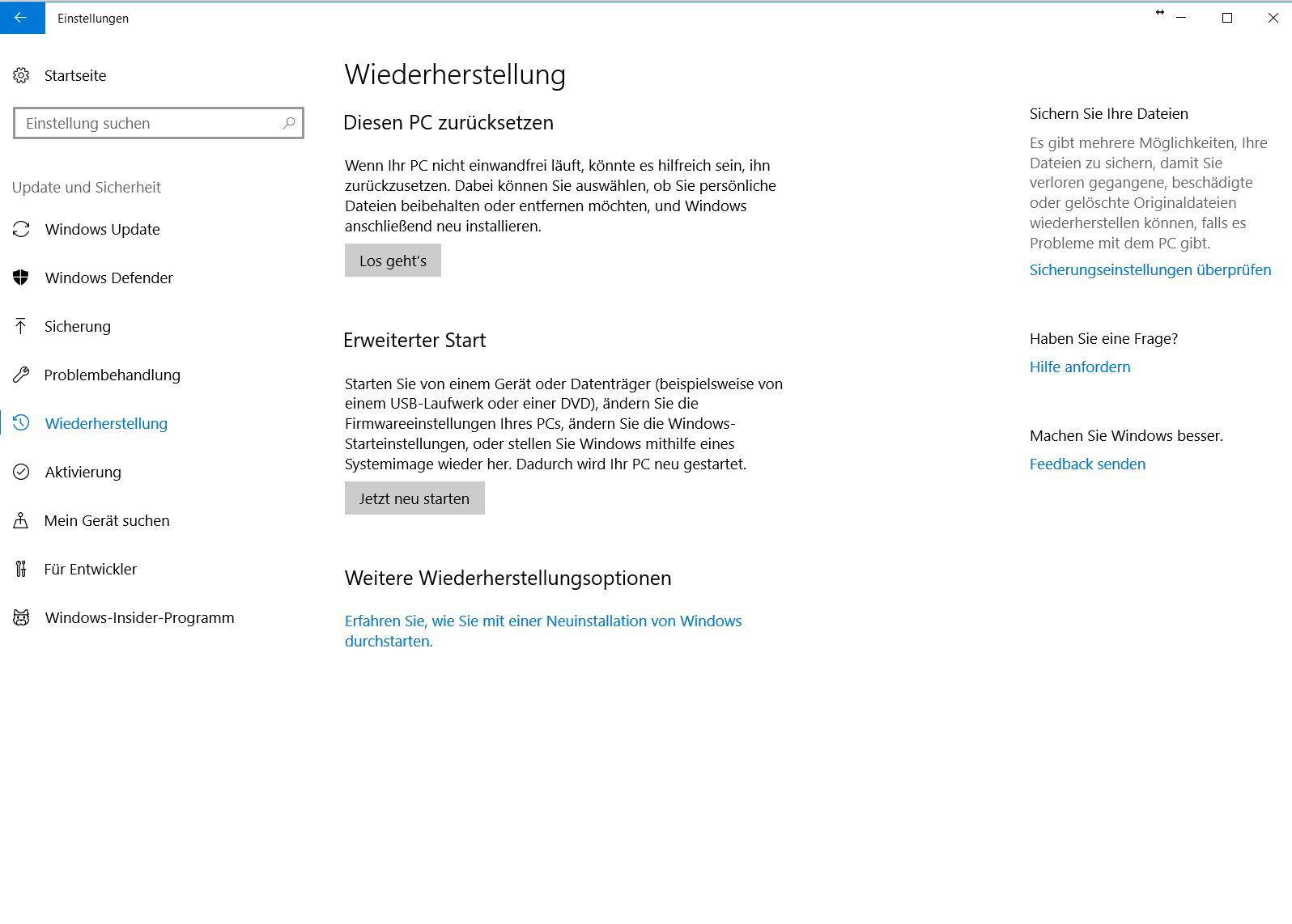This screenshot has width=1292, height=924.
Task: Click the Sicherung upload arrow icon
Action: [21, 326]
